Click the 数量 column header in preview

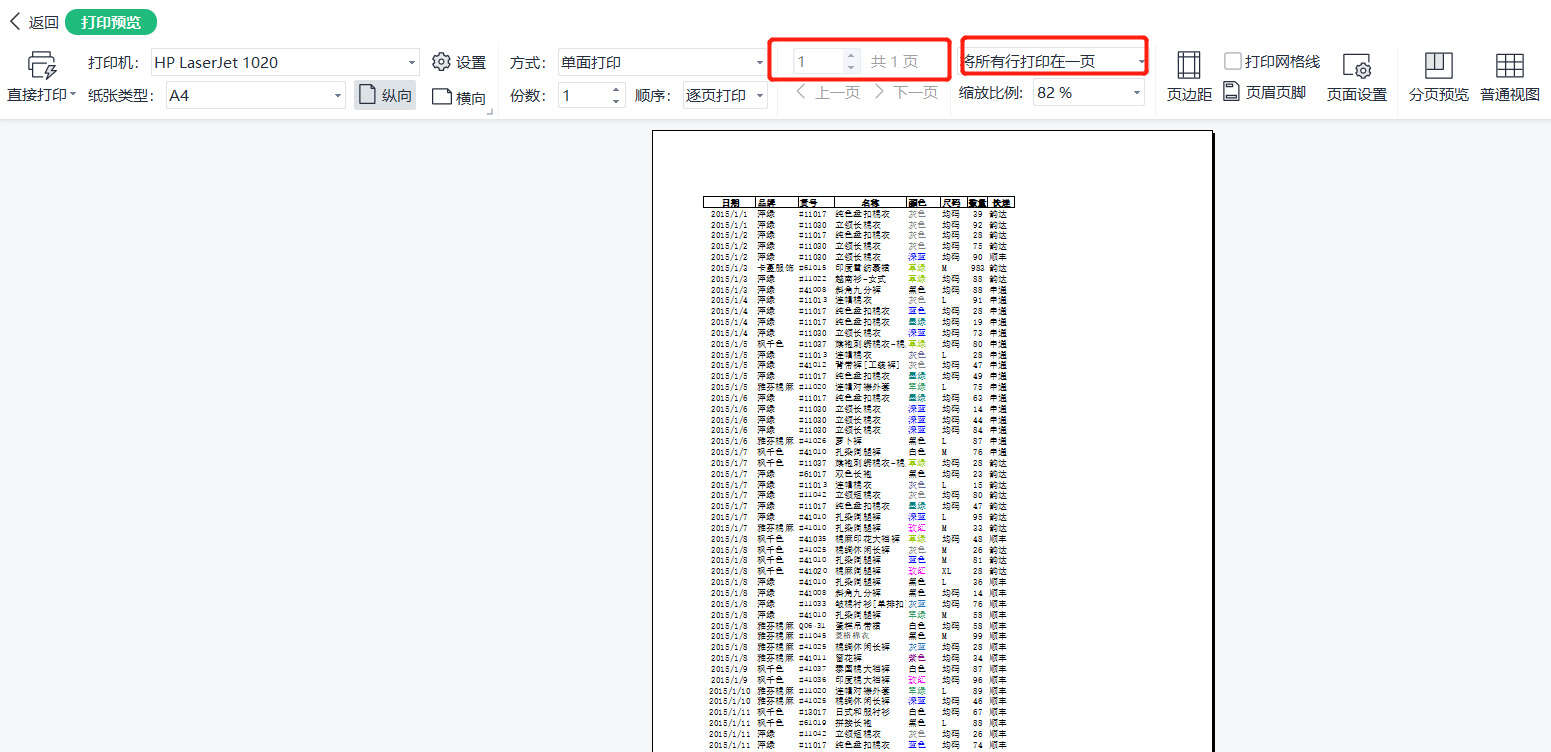point(977,202)
